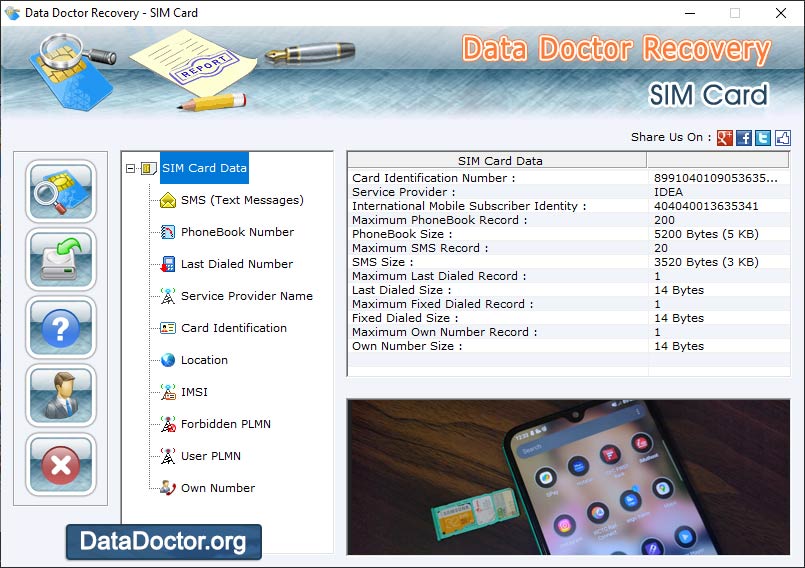Select Service Provider Name in the tree
This screenshot has width=805, height=568.
[x=246, y=296]
